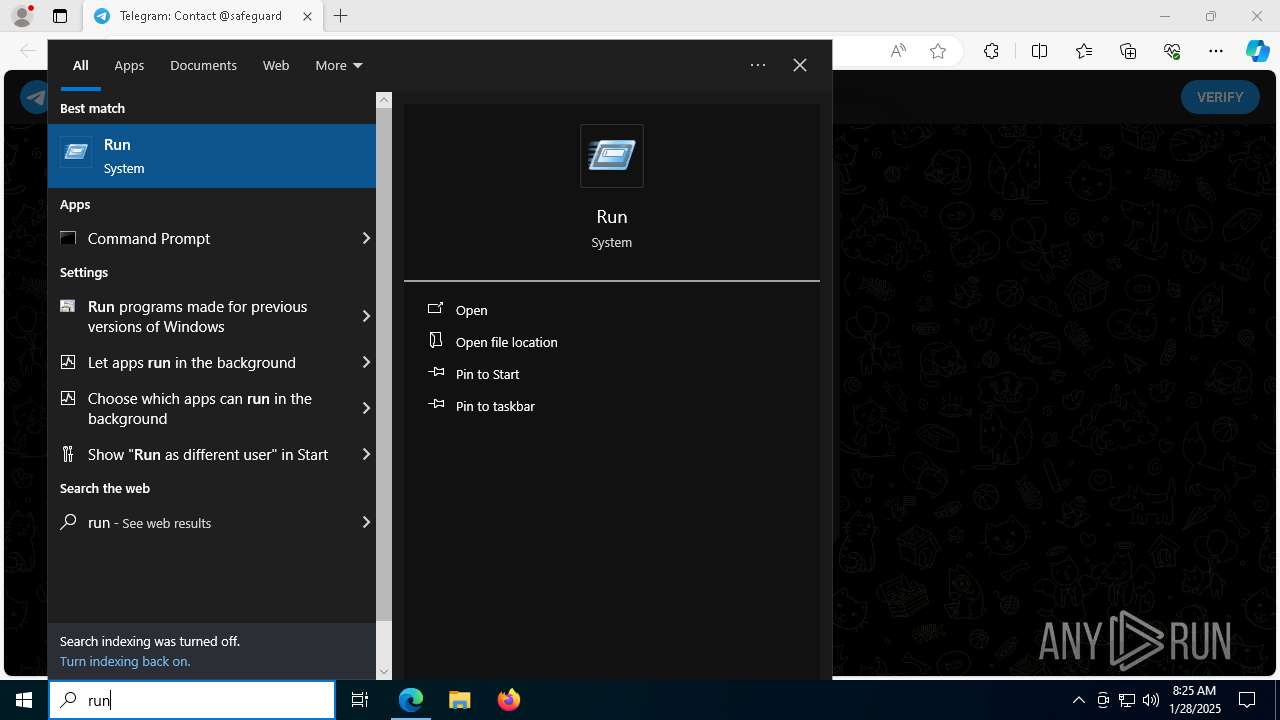Open a new browser tab
The height and width of the screenshot is (720, 1280).
(340, 16)
